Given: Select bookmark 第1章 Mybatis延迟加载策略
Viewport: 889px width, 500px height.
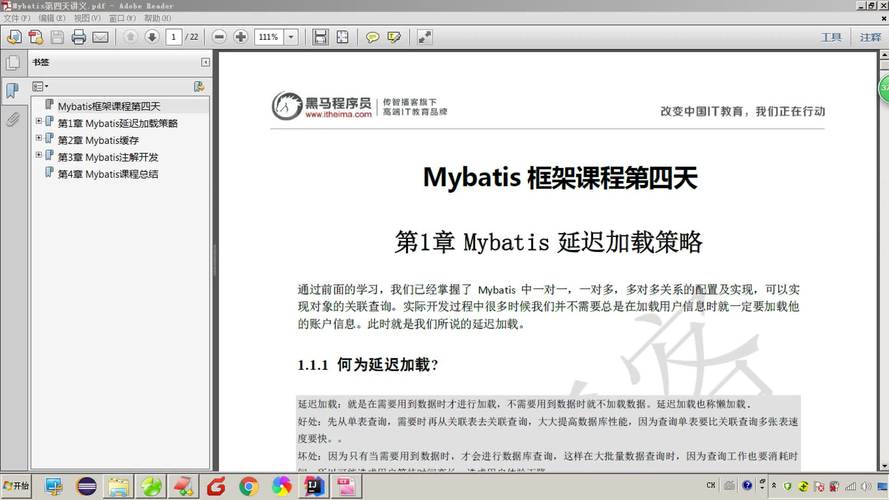Looking at the screenshot, I should point(117,123).
